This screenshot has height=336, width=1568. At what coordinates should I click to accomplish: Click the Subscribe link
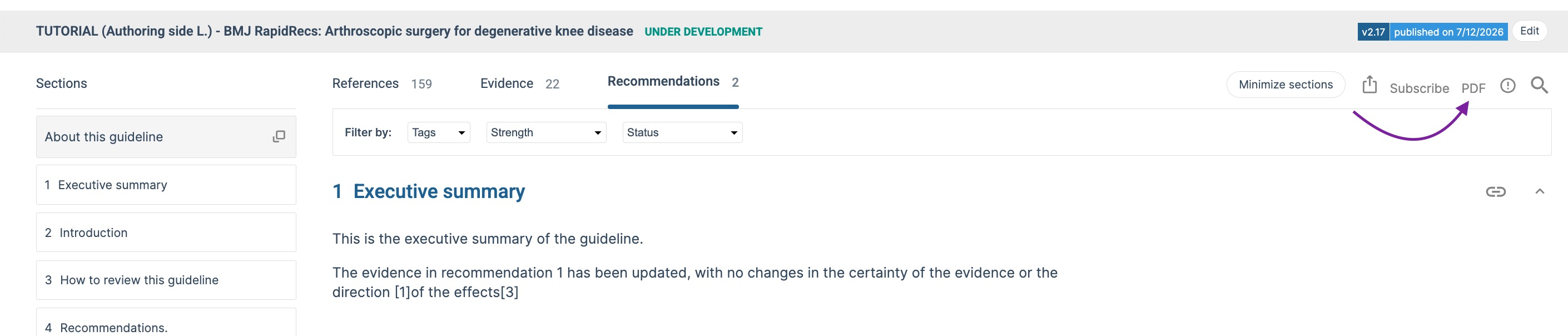tap(1419, 88)
